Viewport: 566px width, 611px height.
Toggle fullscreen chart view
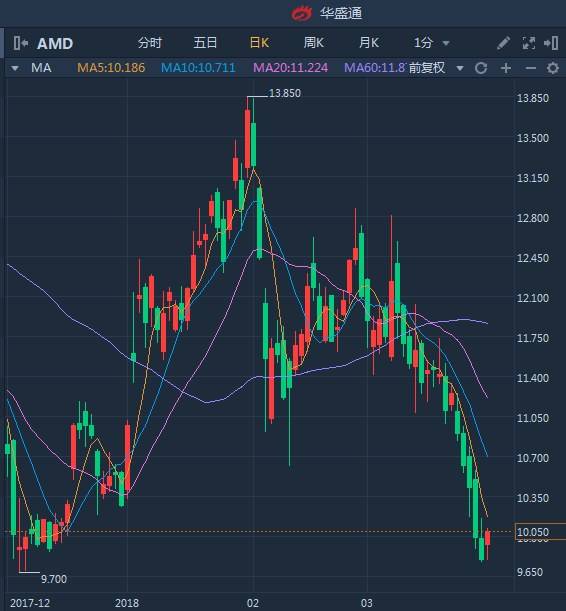click(528, 43)
